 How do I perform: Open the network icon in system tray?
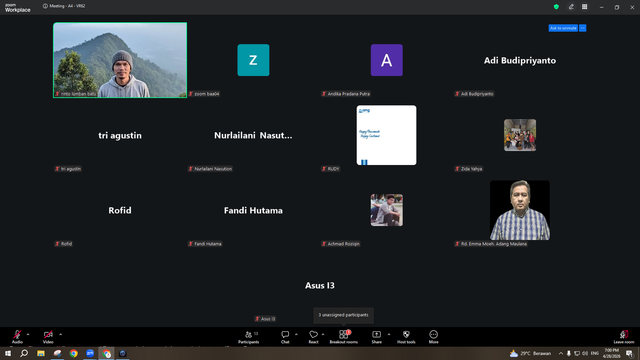[x=577, y=353]
